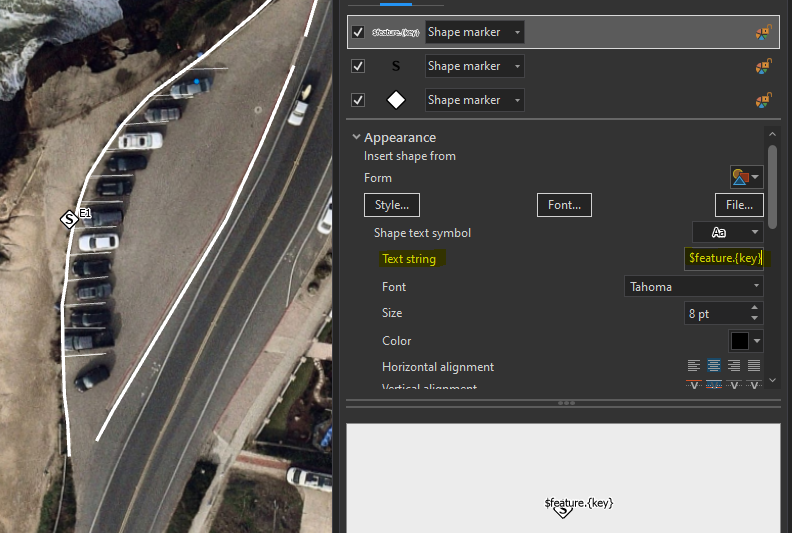Toggle the S marker layer checkbox
The height and width of the screenshot is (533, 792).
(358, 66)
